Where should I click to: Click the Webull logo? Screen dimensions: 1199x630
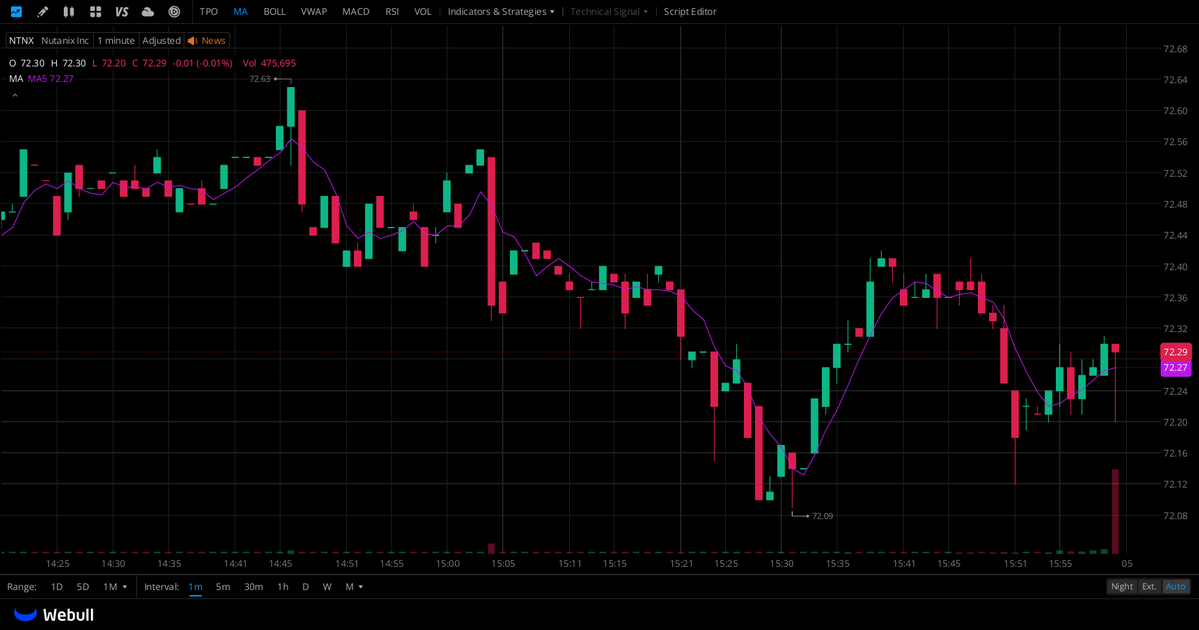54,615
